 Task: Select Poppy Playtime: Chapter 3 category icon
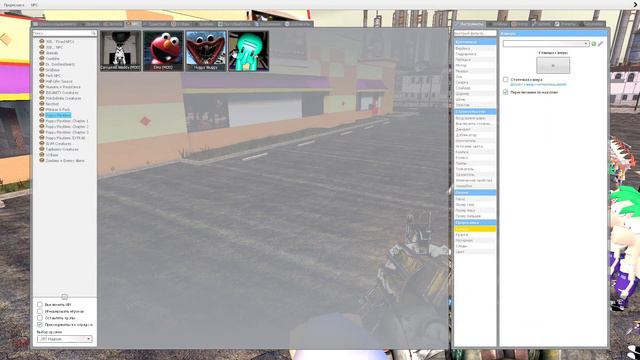point(42,132)
